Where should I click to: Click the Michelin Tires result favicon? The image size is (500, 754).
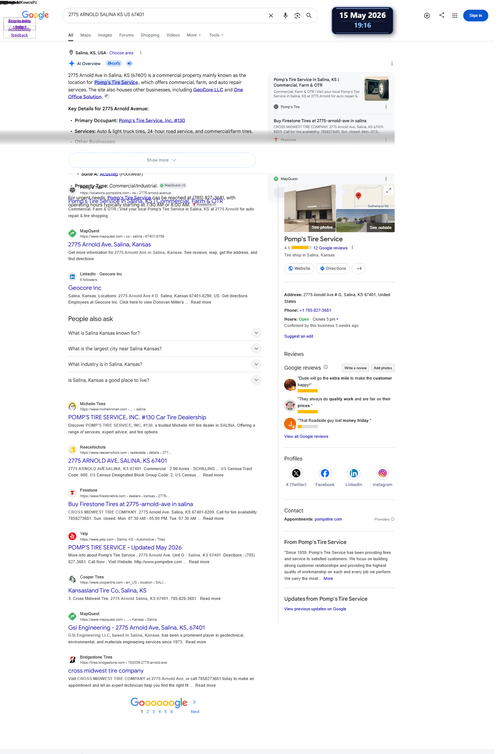pyautogui.click(x=72, y=406)
